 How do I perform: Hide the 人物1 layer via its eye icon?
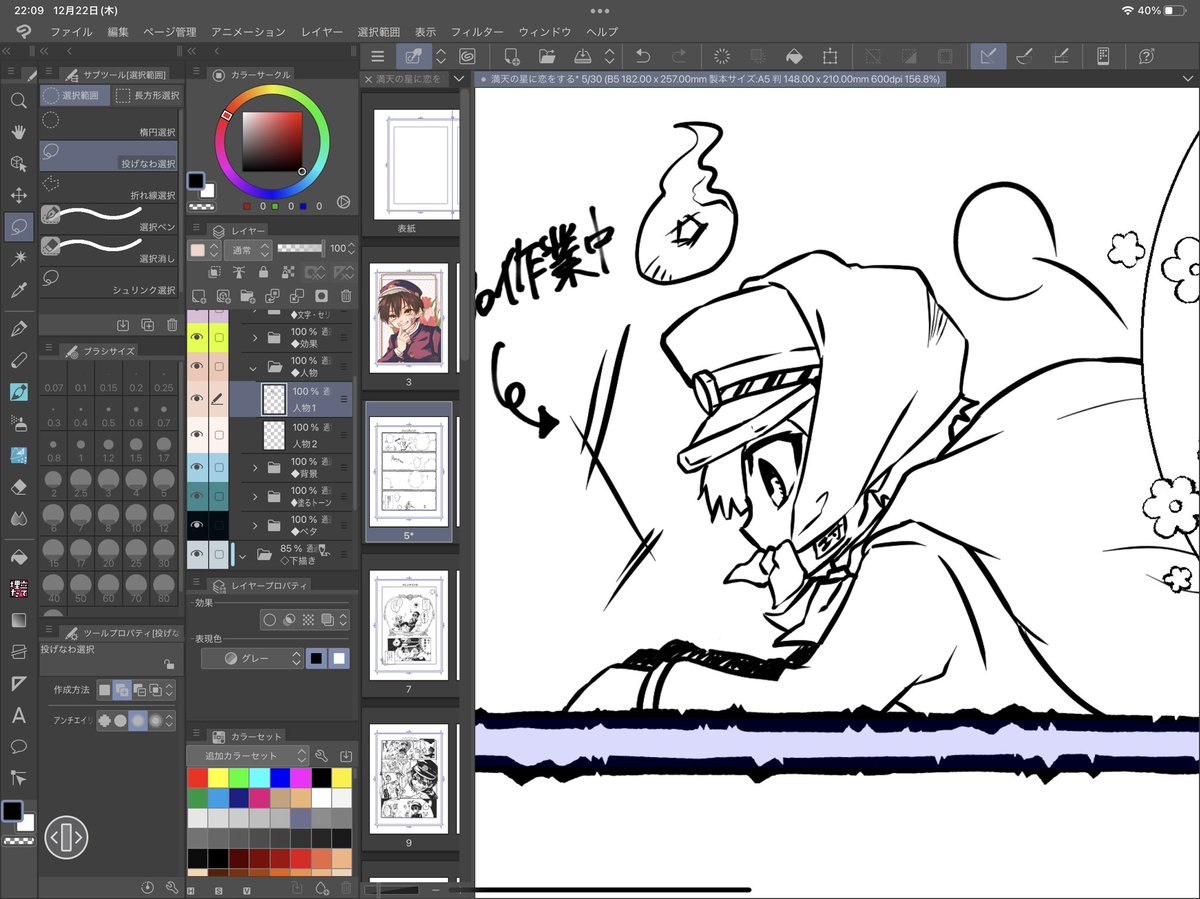(197, 399)
